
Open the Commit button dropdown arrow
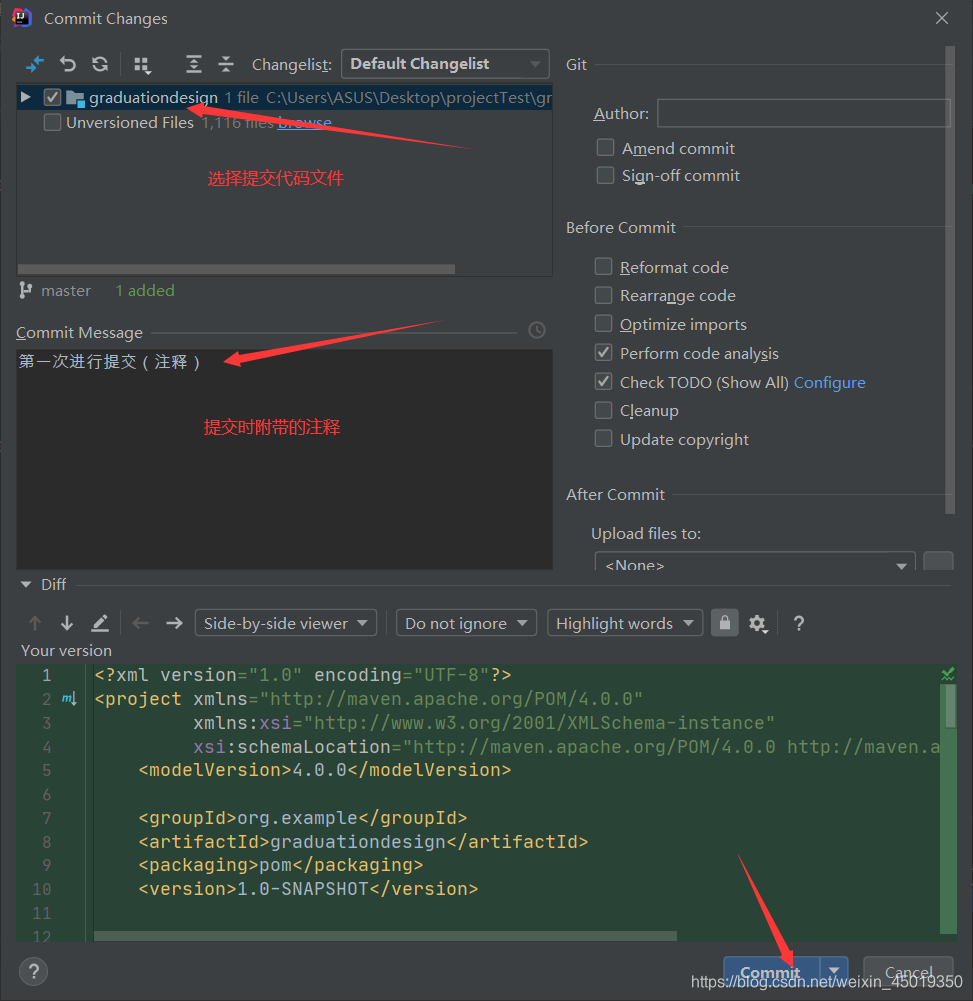click(834, 970)
